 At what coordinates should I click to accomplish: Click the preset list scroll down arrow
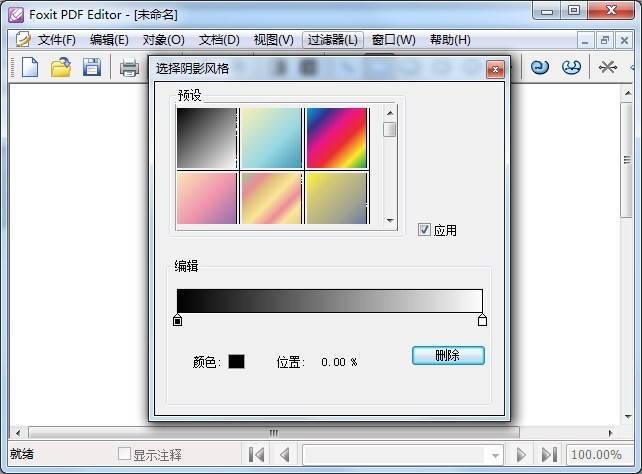390,221
